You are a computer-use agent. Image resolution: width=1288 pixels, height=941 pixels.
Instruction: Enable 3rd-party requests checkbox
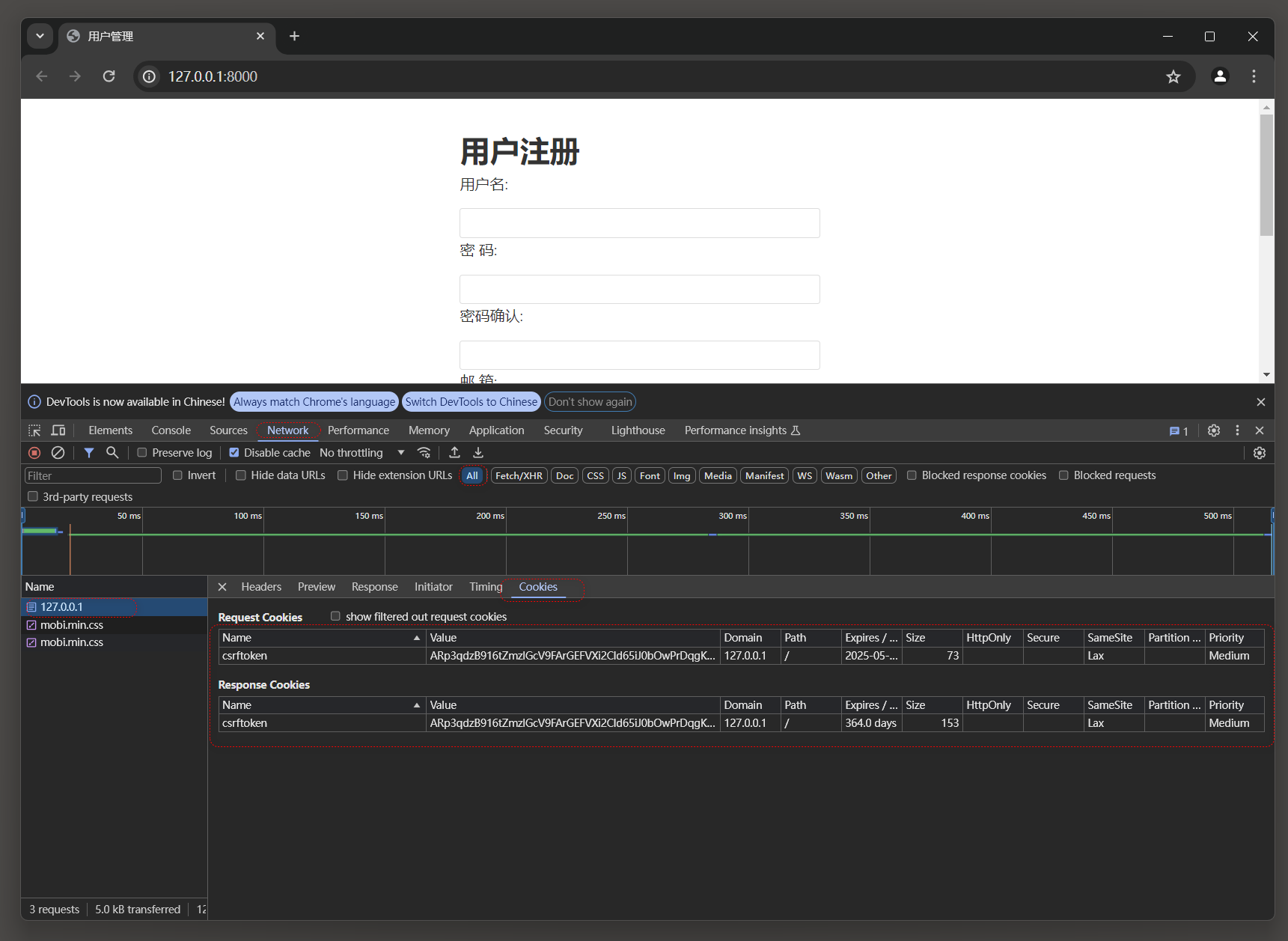pos(32,496)
